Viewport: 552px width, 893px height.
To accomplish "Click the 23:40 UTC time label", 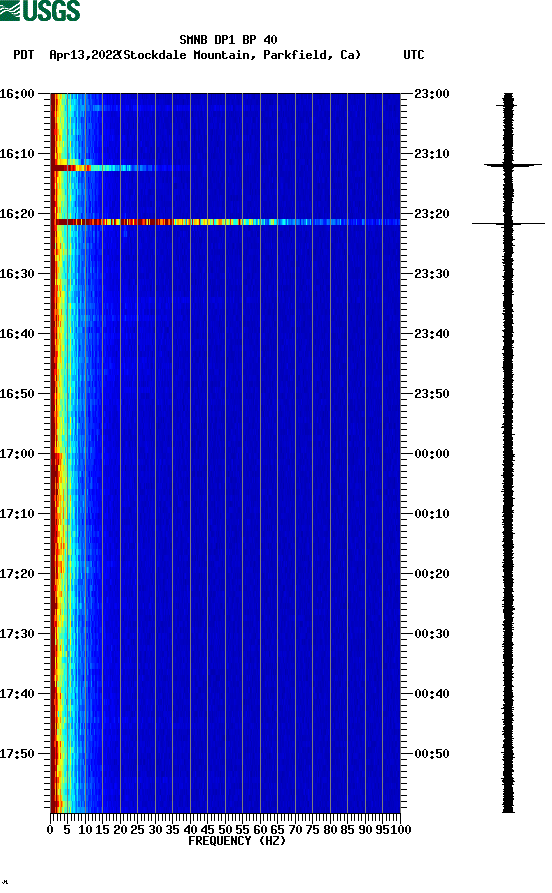I will pyautogui.click(x=432, y=334).
